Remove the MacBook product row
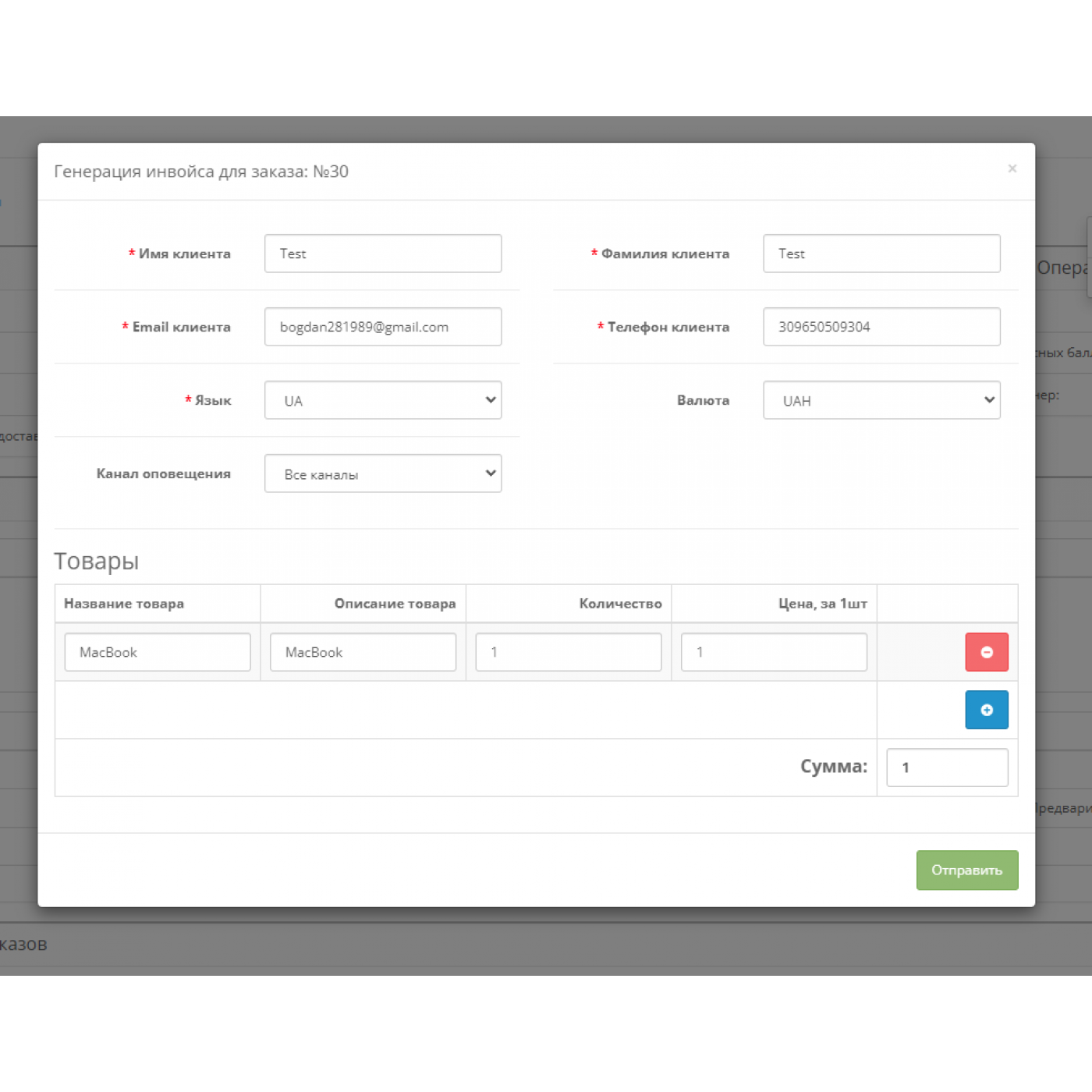Viewport: 1092px width, 1092px height. [986, 652]
